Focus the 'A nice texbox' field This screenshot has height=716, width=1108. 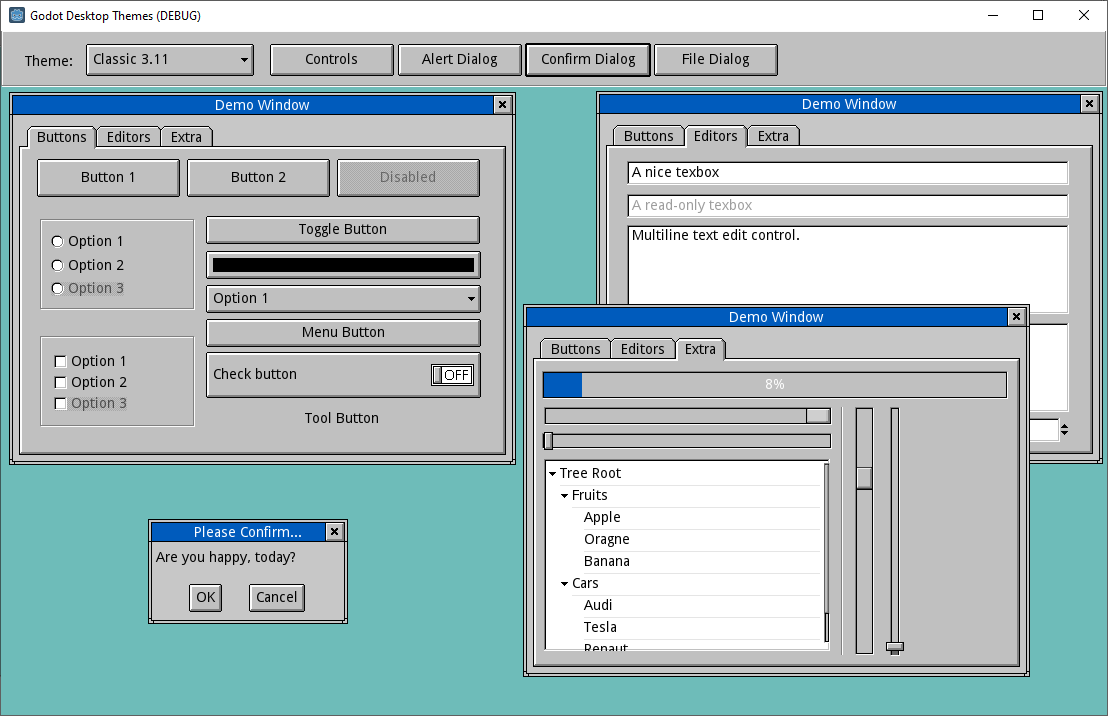(847, 172)
